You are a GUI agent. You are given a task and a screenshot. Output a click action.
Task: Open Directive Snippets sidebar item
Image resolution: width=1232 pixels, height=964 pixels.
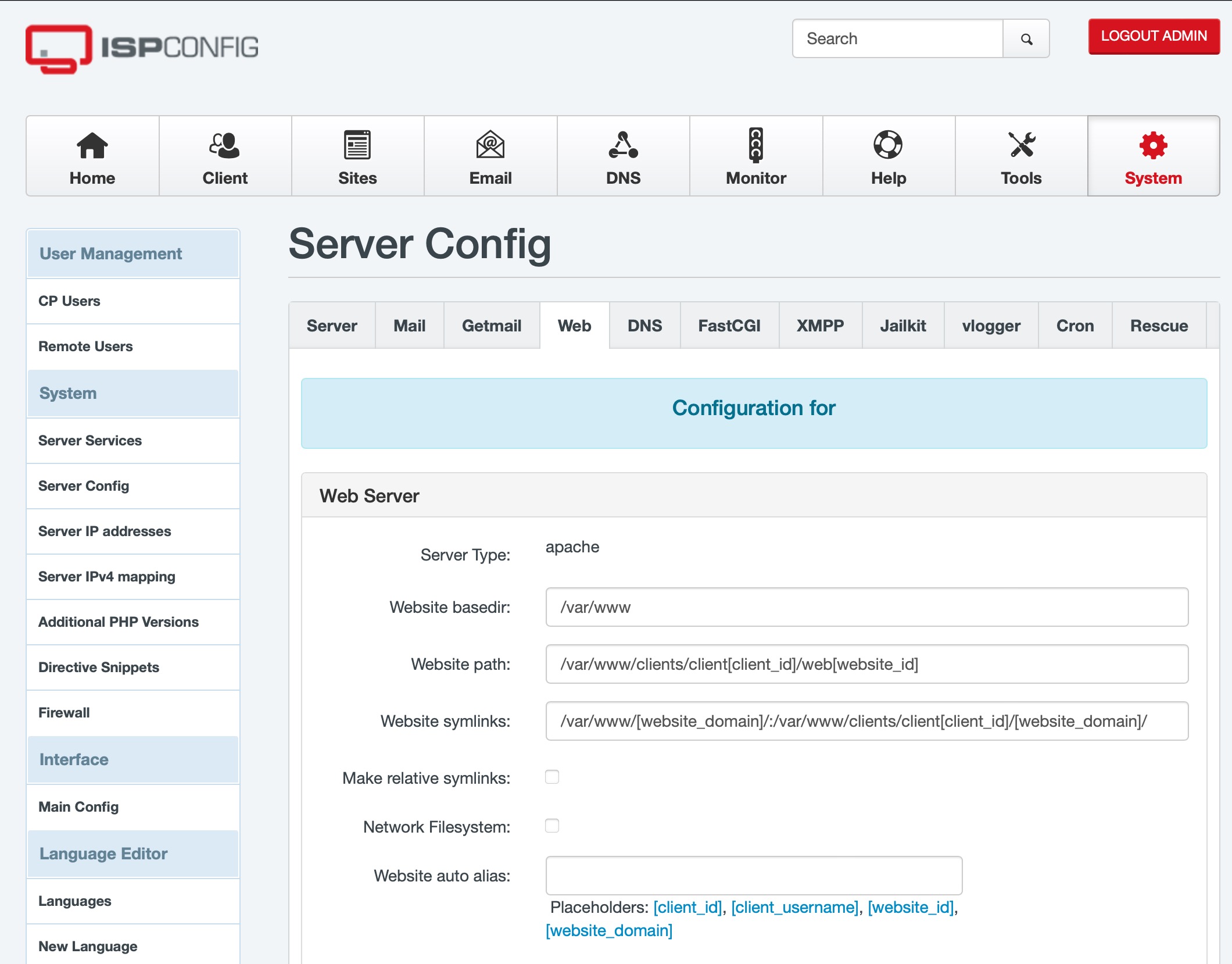coord(99,667)
